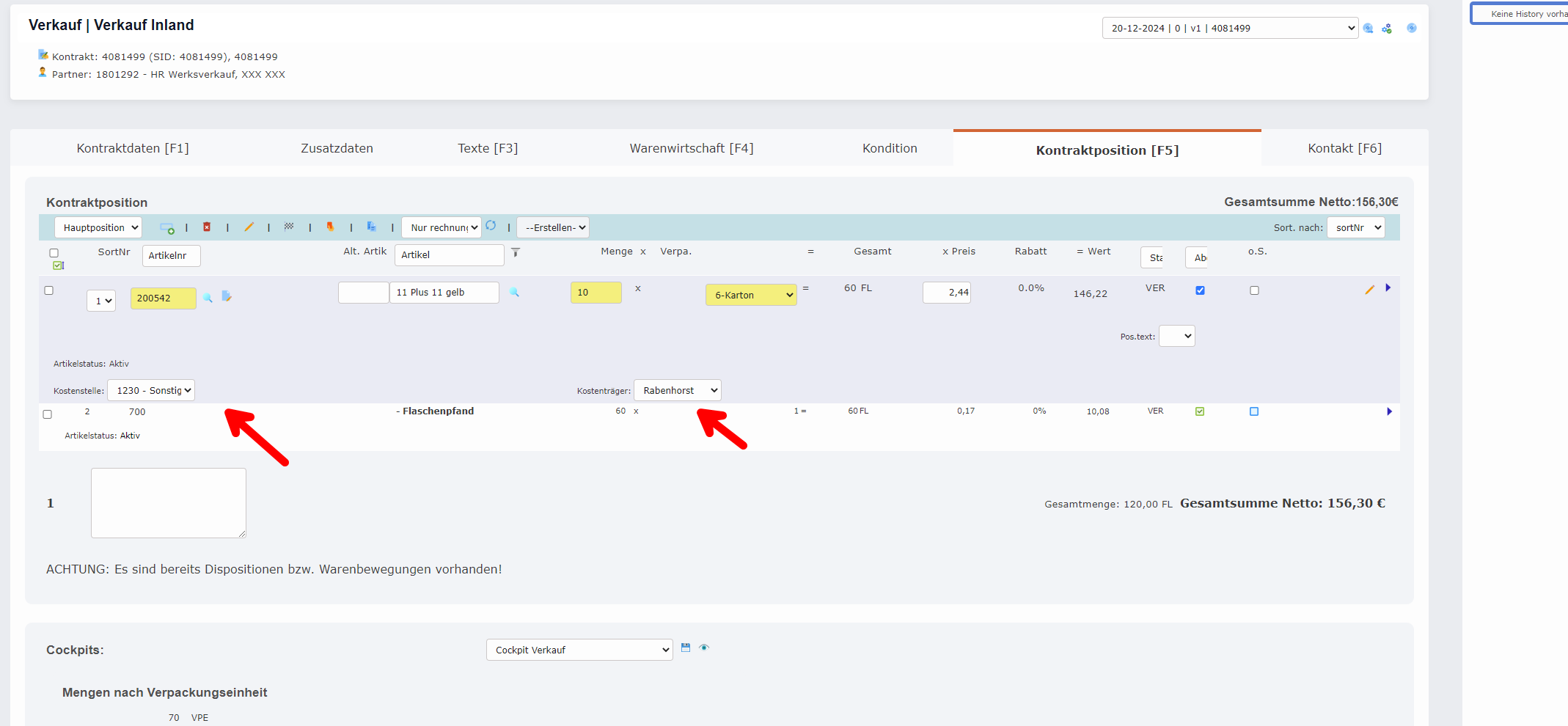Click the red delete position icon
Screen dimensions: 1568x726
pyautogui.click(x=207, y=227)
